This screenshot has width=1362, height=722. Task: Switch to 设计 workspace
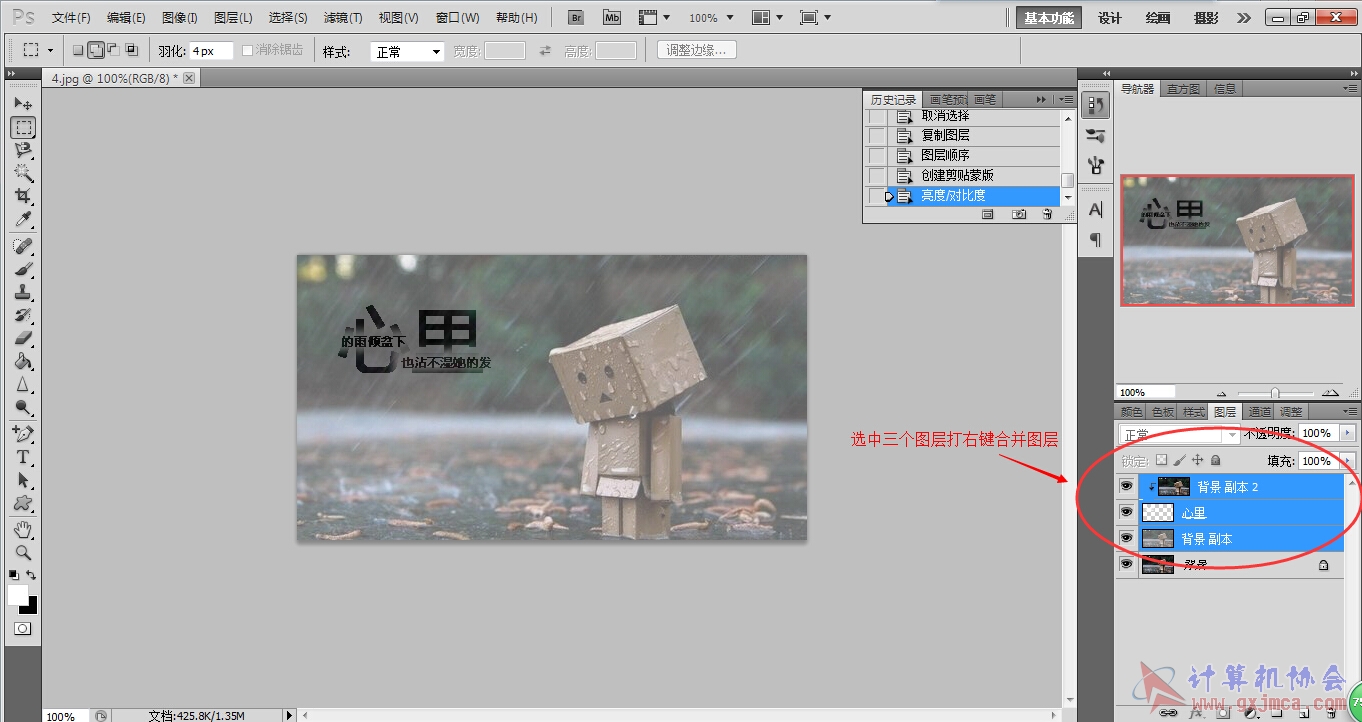(x=1110, y=18)
